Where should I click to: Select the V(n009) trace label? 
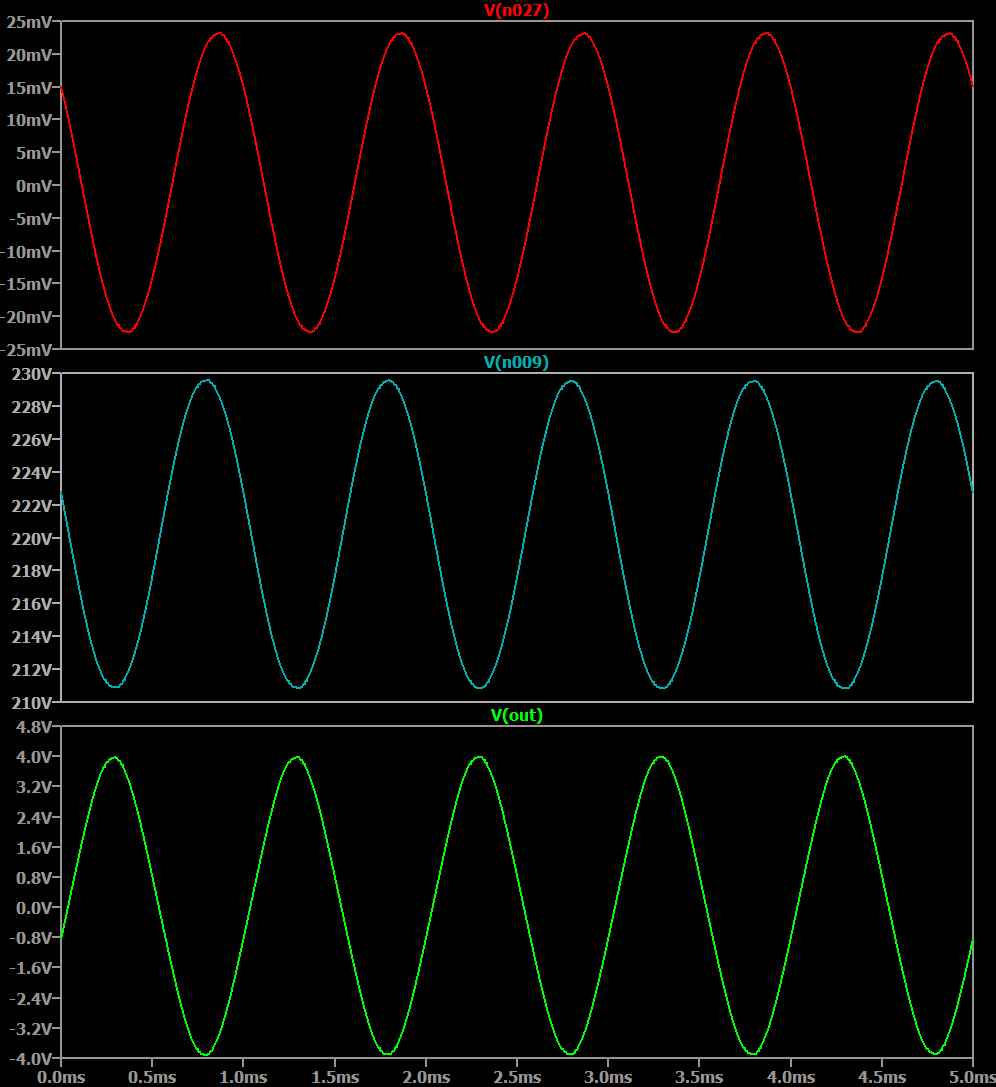point(516,362)
